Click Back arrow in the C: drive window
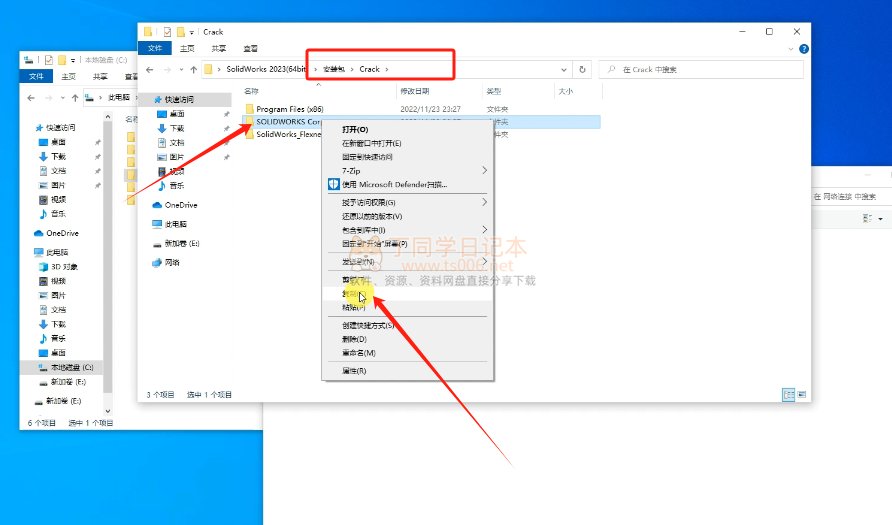The image size is (892, 525). tap(31, 98)
